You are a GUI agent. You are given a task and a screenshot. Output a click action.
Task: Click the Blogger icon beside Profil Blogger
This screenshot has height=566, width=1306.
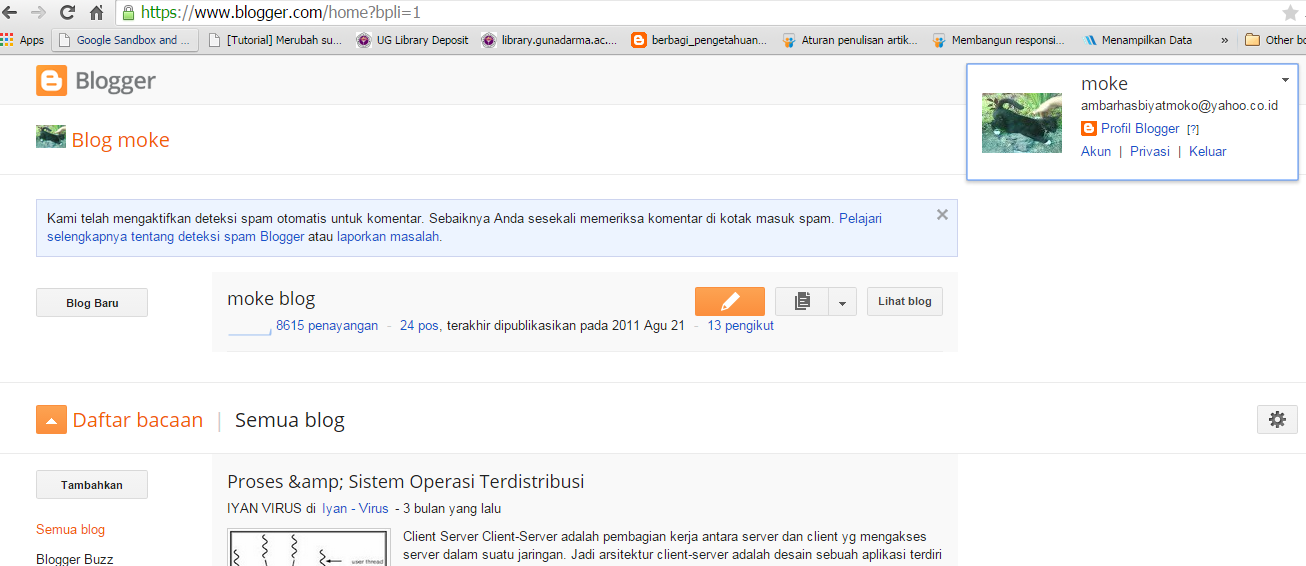tap(1089, 128)
